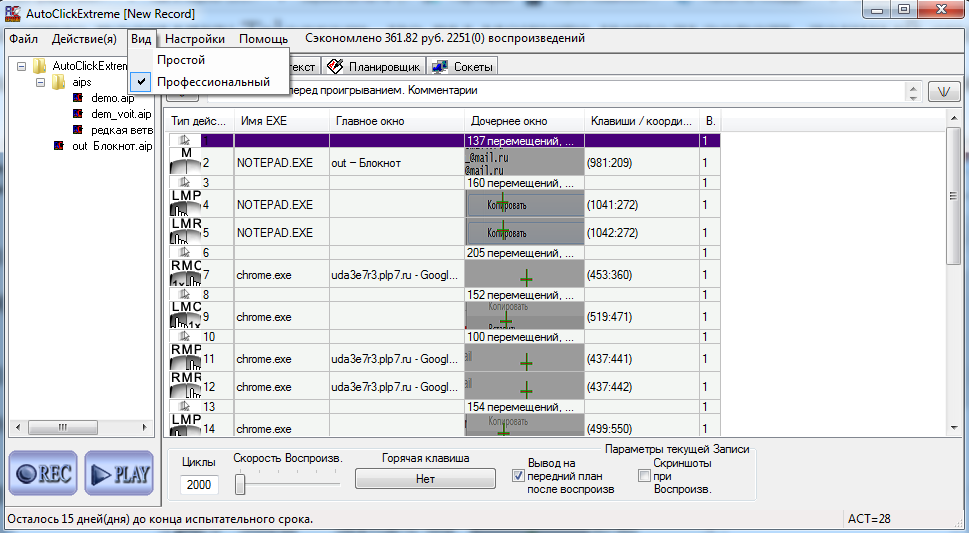Click the Копировать thumbnail in row 5

[x=525, y=231]
